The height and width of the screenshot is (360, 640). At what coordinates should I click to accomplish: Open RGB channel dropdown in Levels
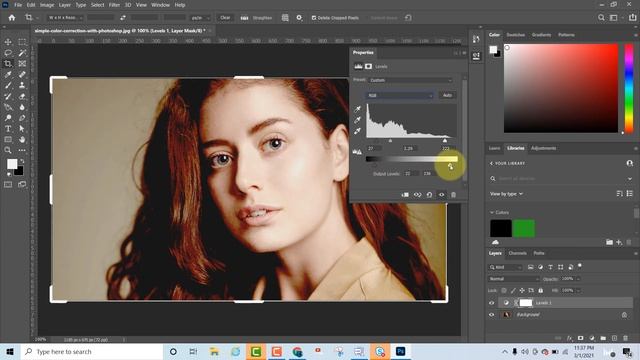coord(399,95)
